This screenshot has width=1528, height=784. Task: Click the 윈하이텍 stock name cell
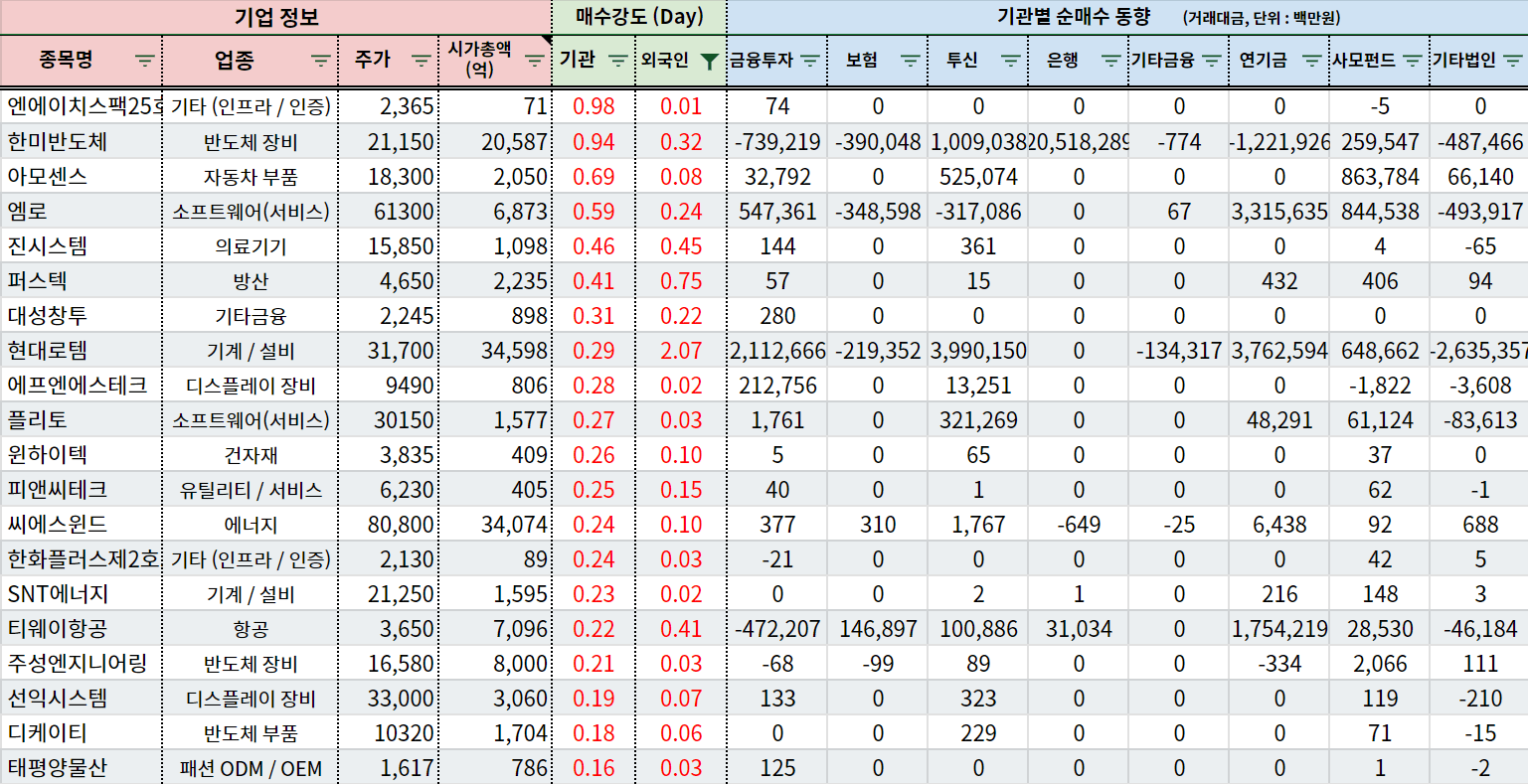82,454
